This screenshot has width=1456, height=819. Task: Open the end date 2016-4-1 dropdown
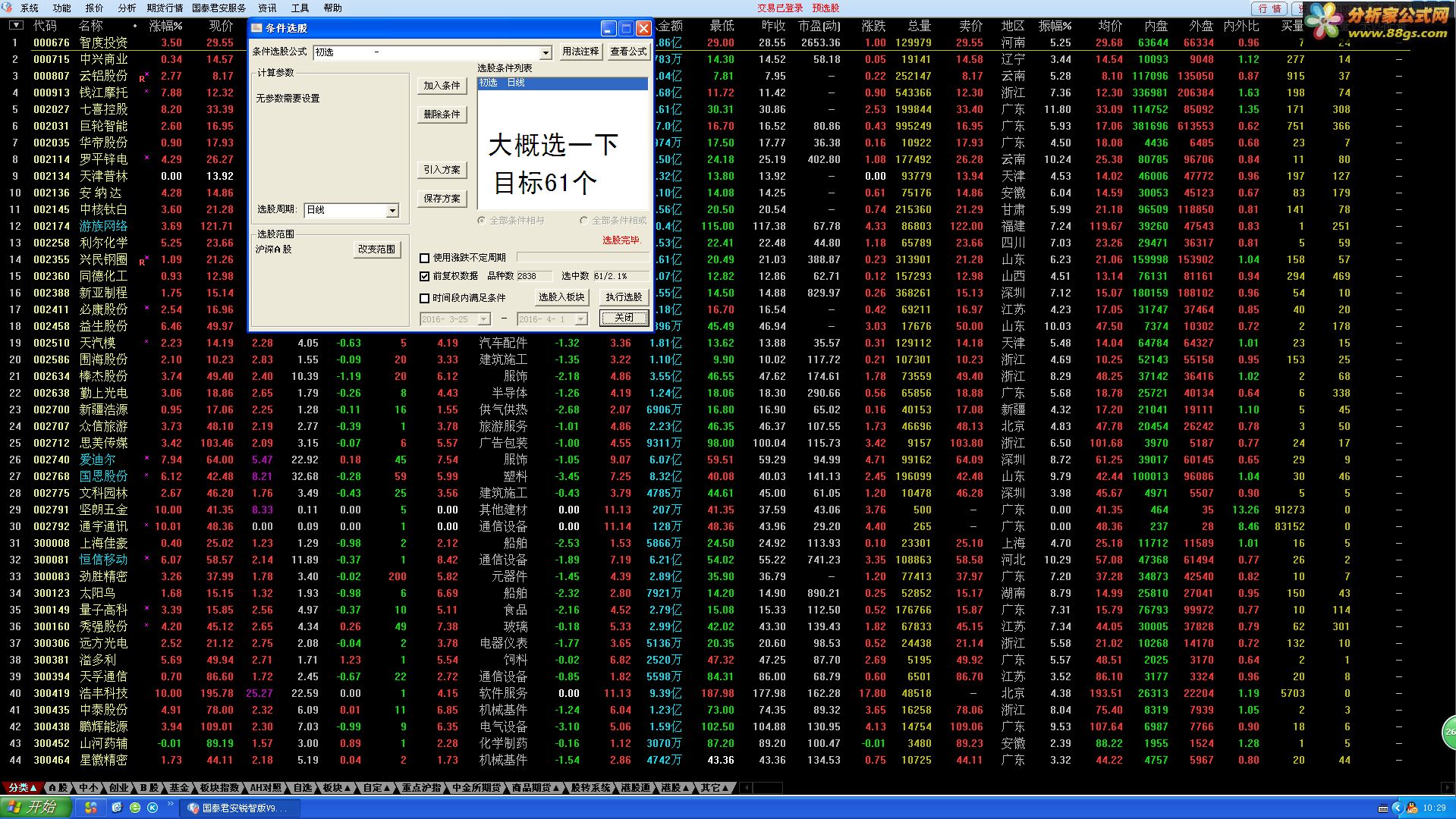click(580, 319)
